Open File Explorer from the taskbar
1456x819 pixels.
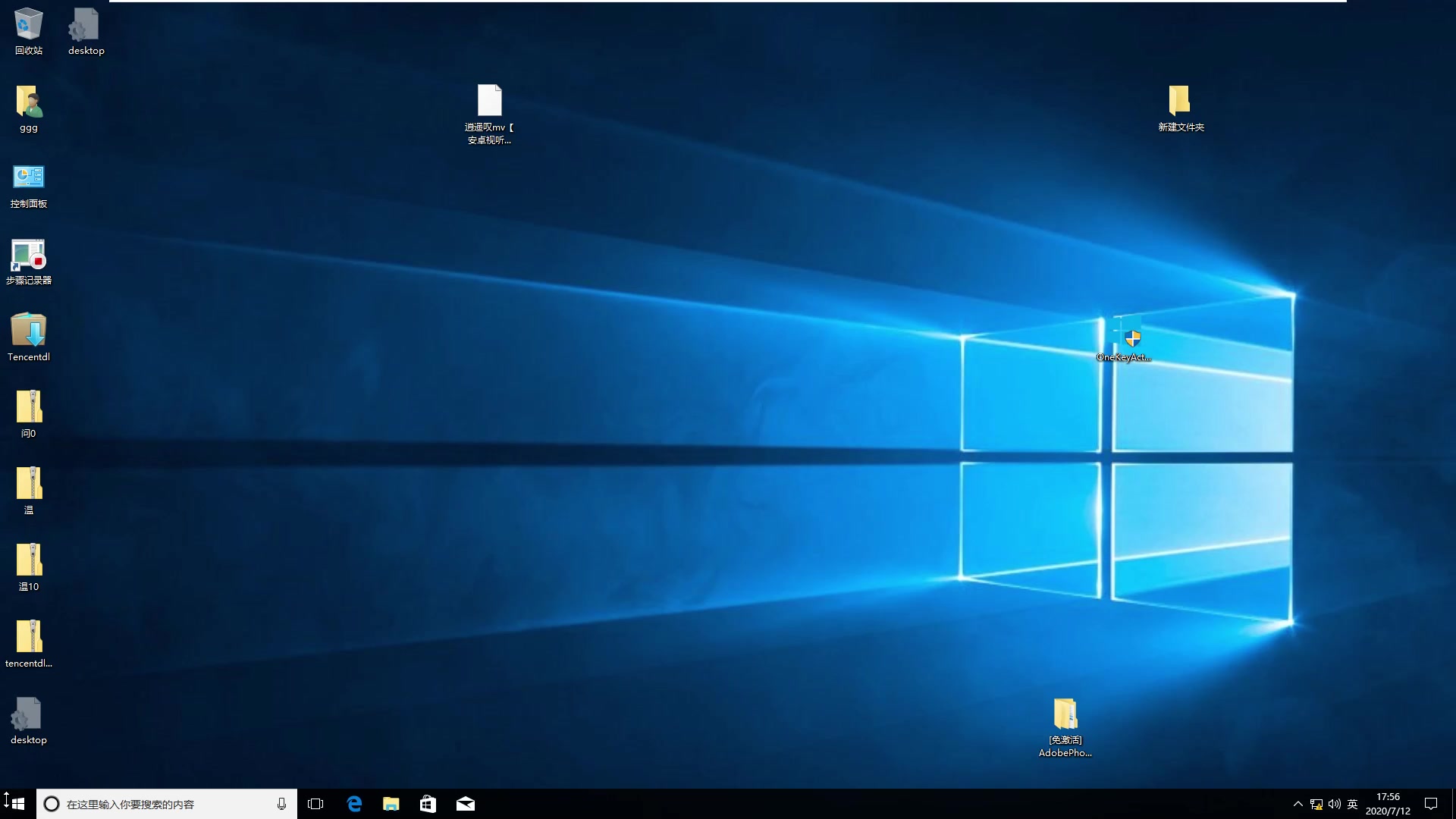point(391,804)
